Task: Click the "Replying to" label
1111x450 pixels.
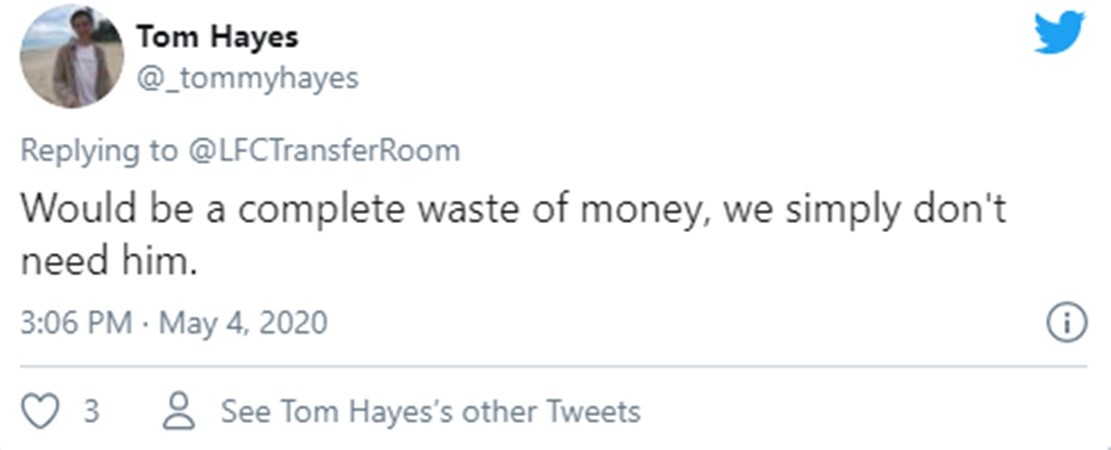Action: (96, 151)
